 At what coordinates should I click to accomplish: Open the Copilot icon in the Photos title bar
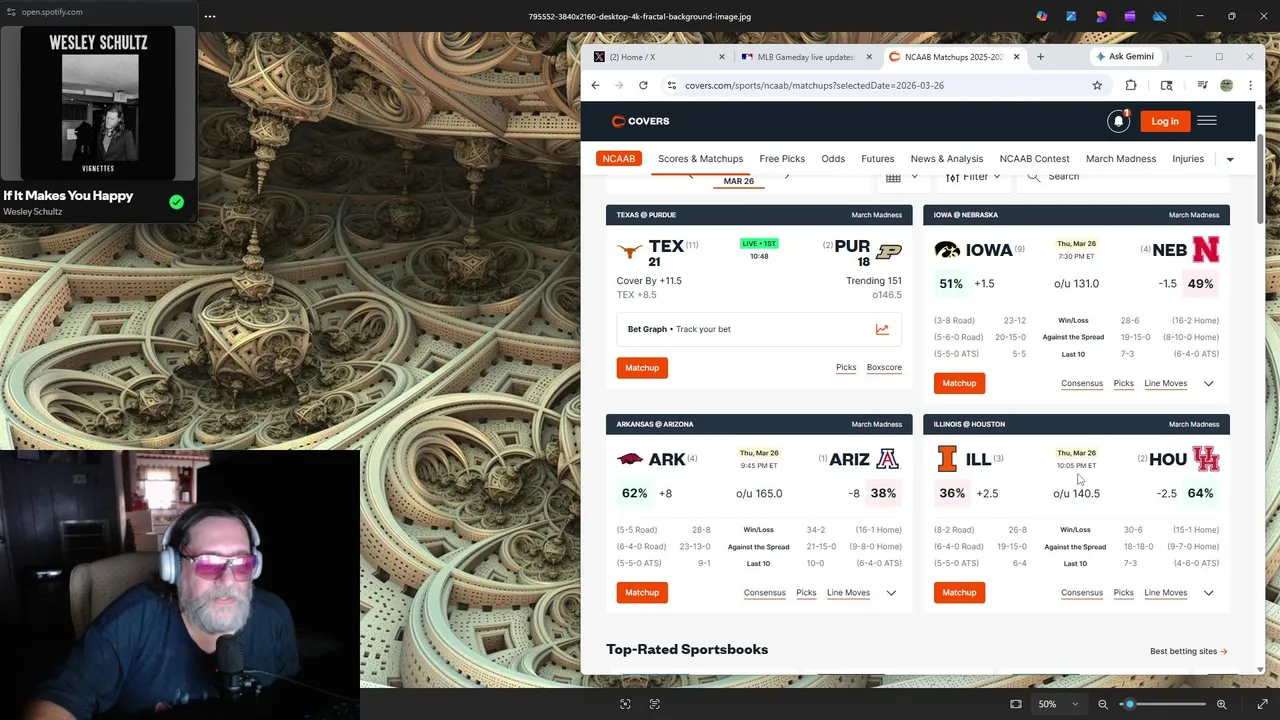(x=1042, y=16)
